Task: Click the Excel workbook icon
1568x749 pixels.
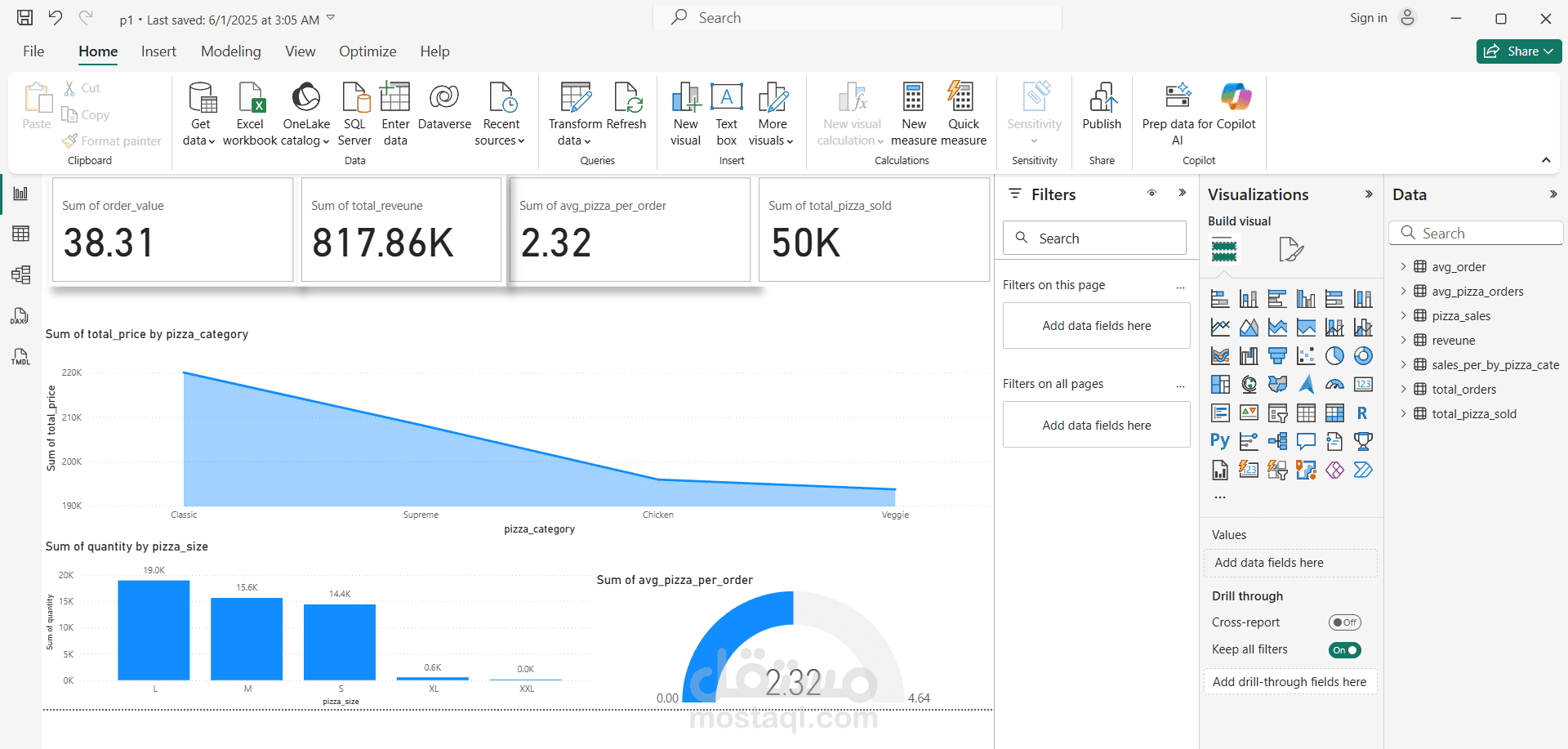Action: click(x=250, y=98)
